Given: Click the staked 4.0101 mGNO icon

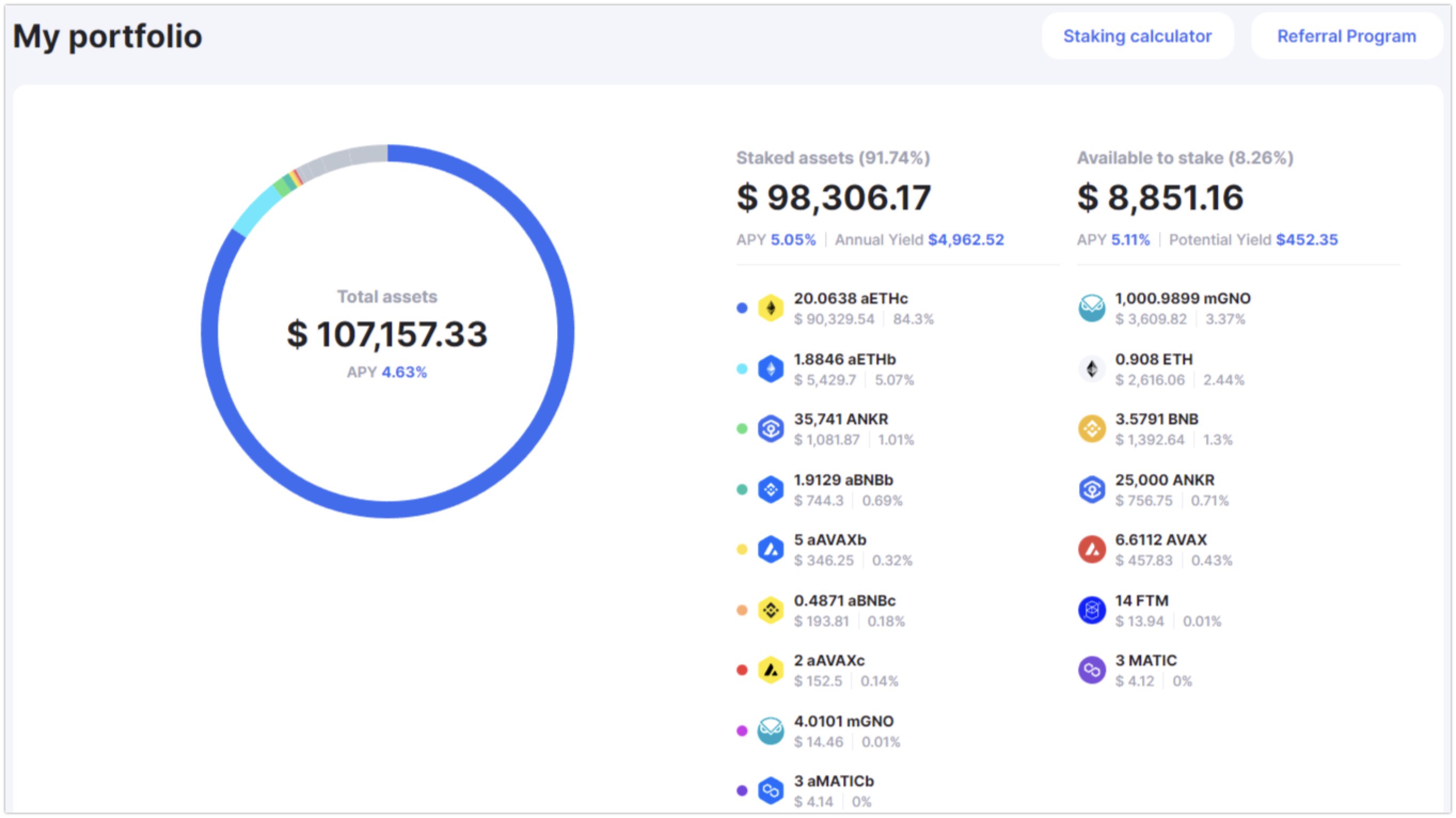Looking at the screenshot, I should 770,730.
